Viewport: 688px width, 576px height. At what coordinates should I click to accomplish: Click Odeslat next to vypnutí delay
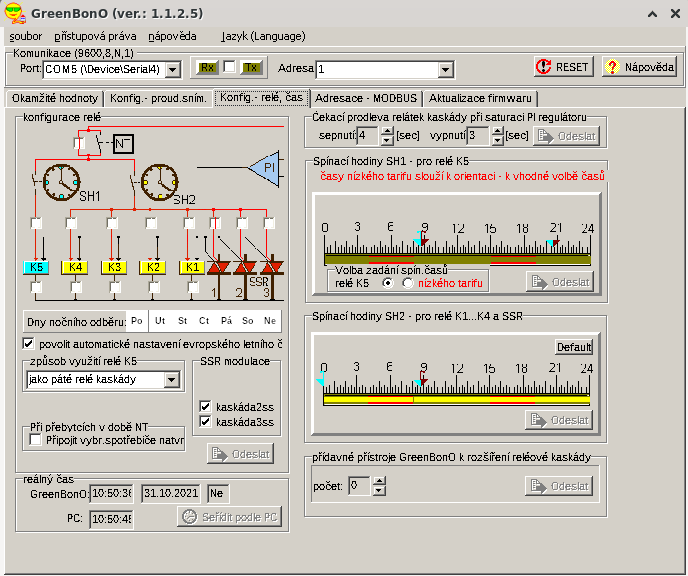[x=566, y=136]
